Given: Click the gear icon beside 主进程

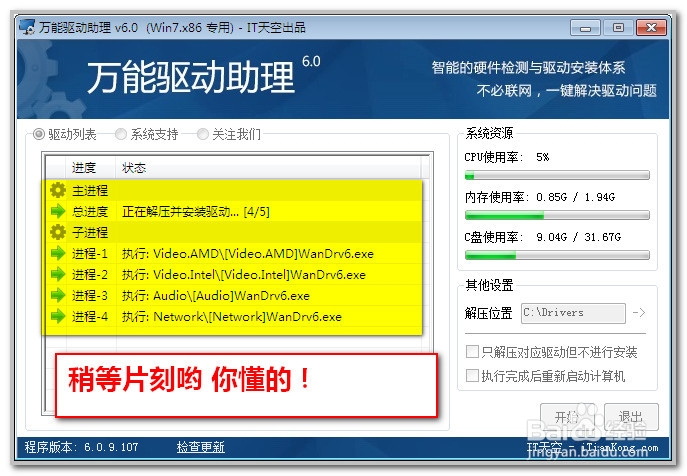Looking at the screenshot, I should (57, 190).
